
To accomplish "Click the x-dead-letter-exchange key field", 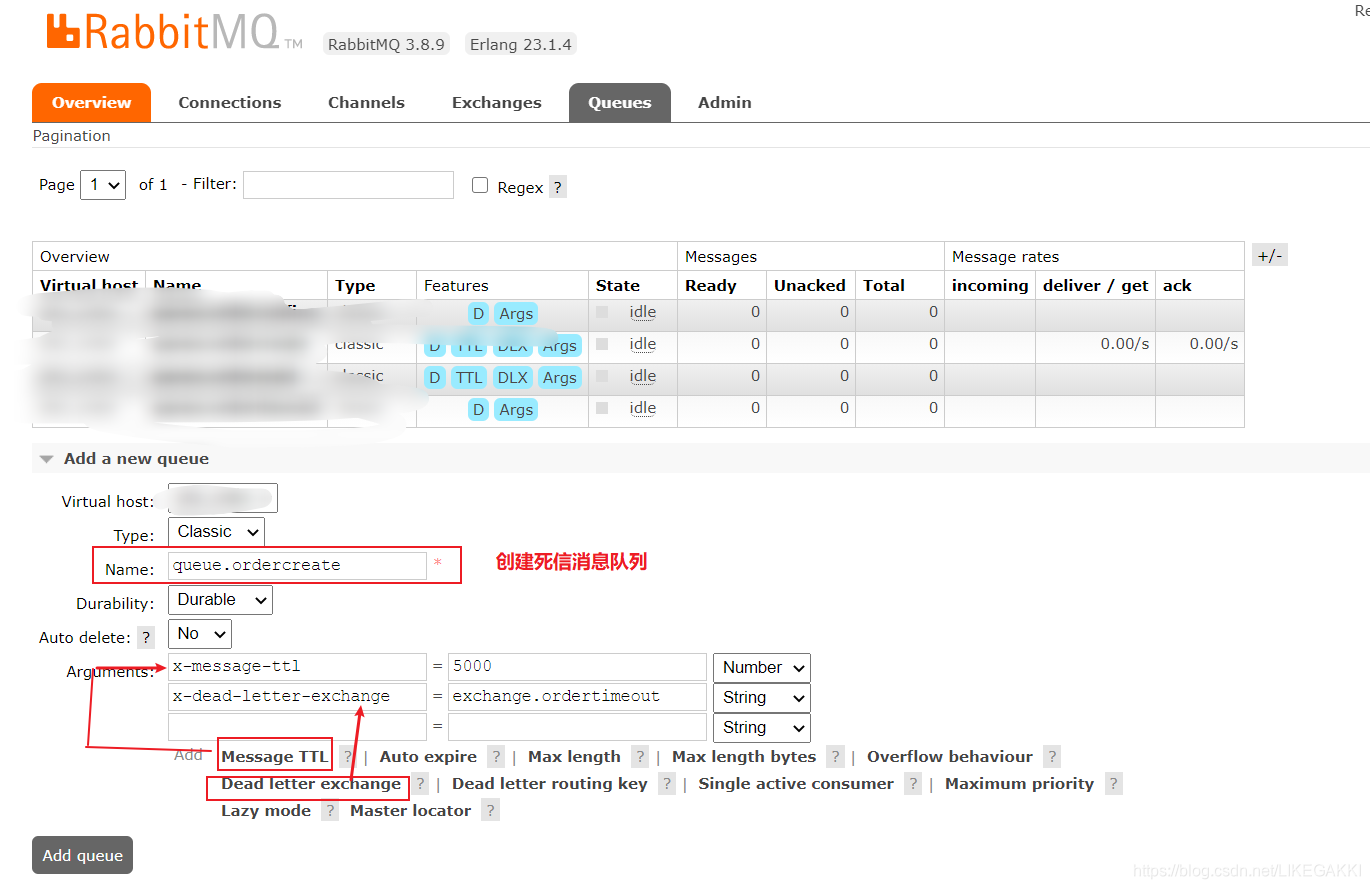I will tap(297, 696).
